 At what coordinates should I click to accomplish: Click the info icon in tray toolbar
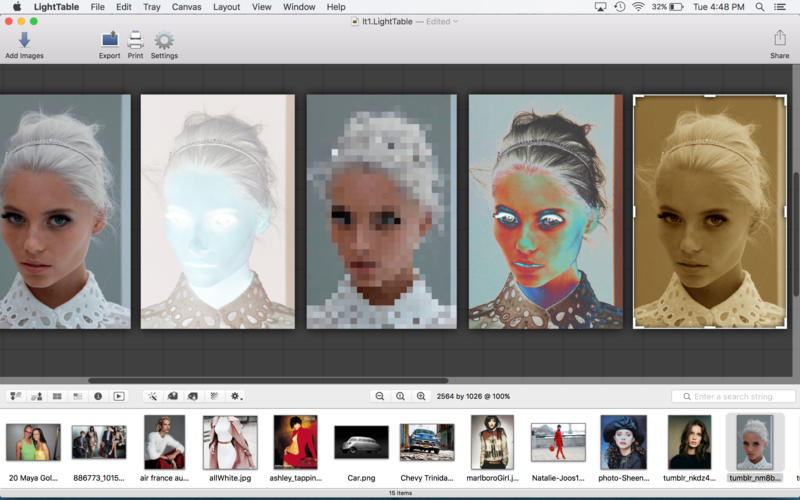tap(98, 396)
